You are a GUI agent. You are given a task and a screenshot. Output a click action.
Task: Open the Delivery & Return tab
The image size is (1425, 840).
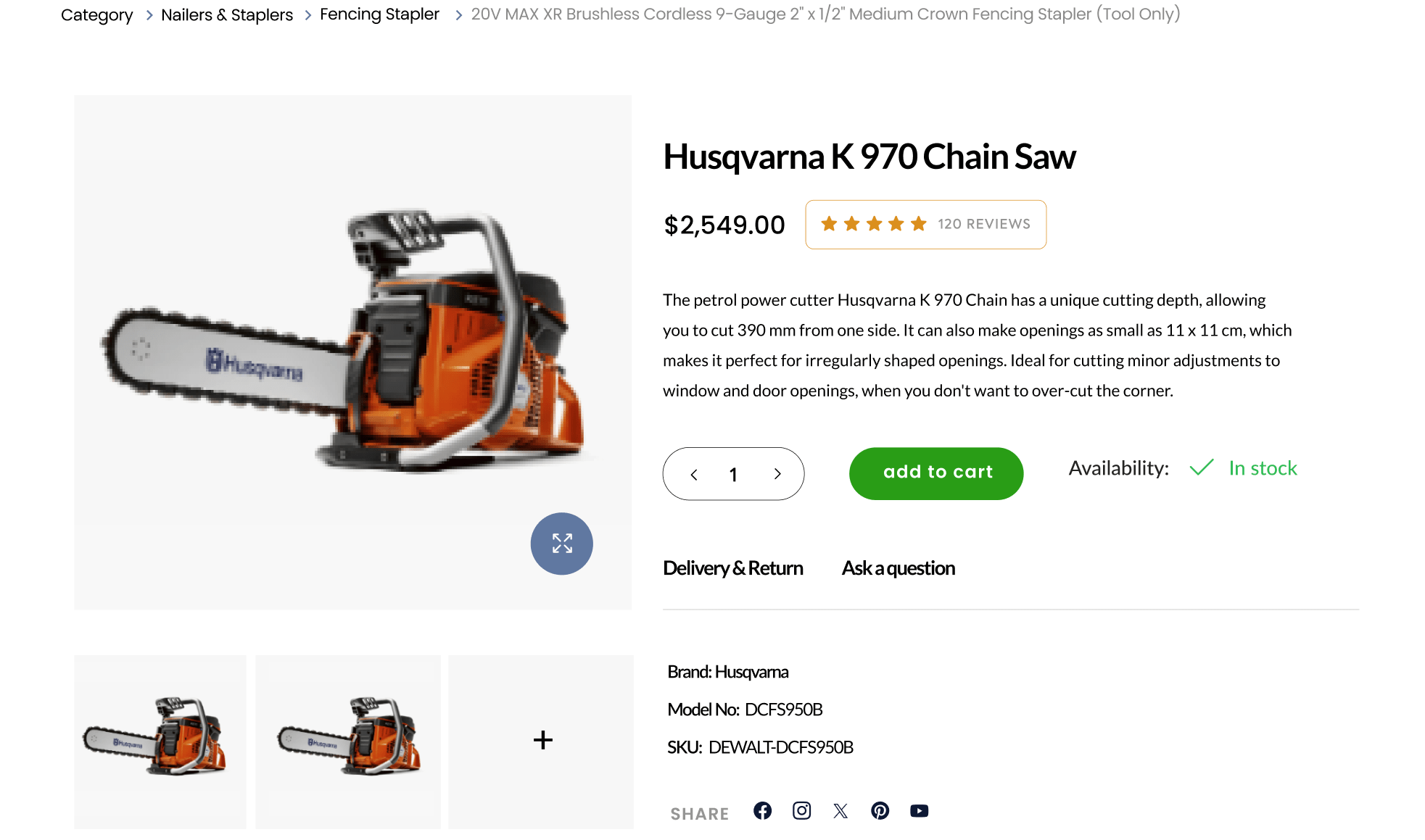coord(732,568)
